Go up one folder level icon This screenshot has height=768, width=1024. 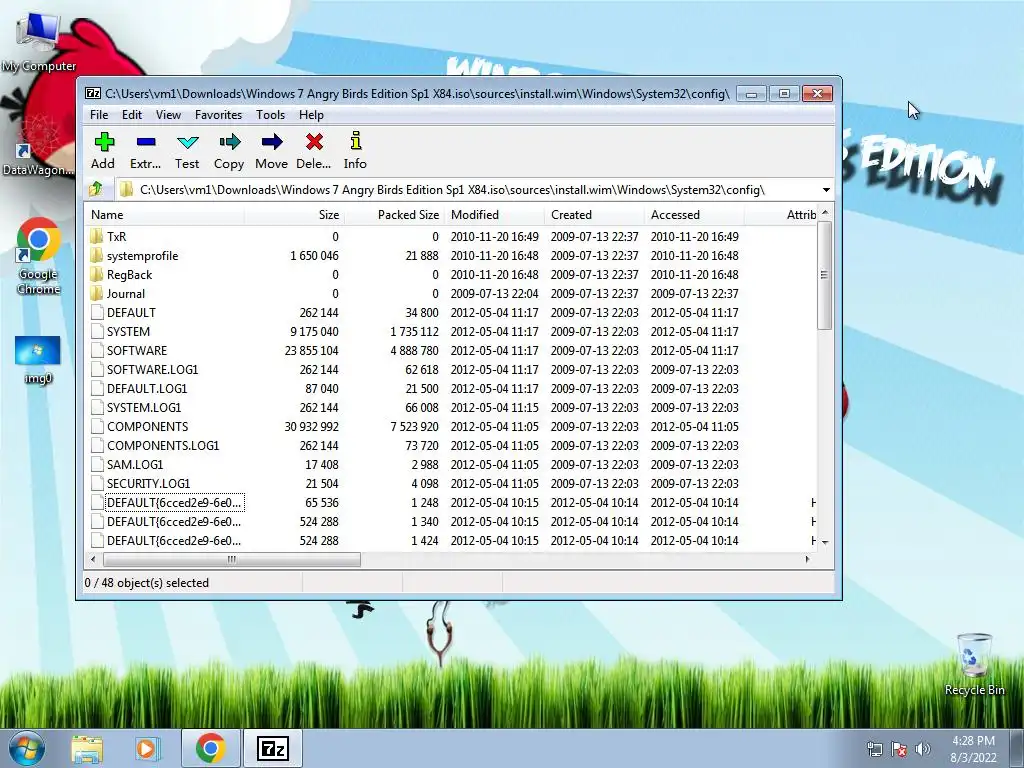(96, 189)
